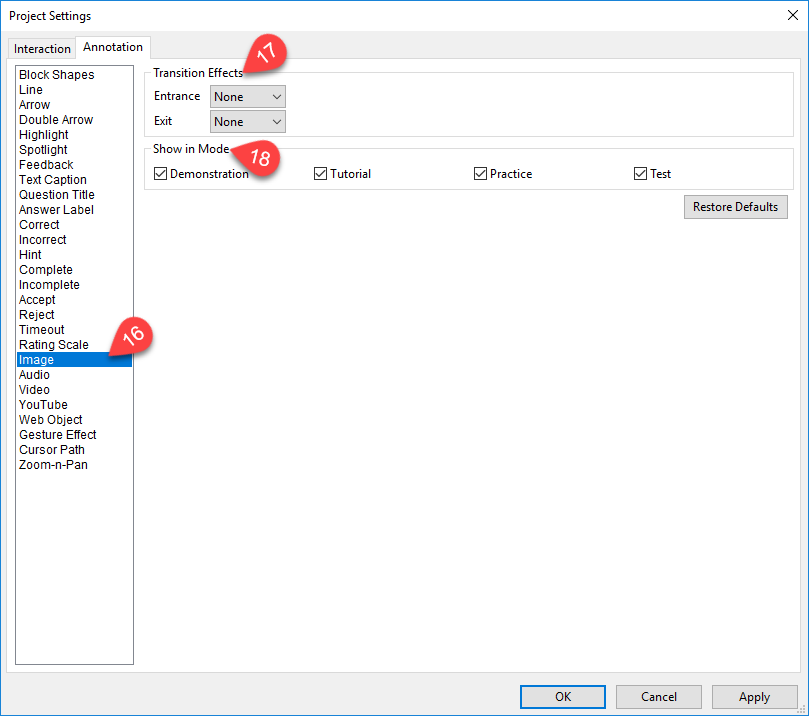809x716 pixels.
Task: Select Rating Scale in the list
Action: (x=54, y=345)
